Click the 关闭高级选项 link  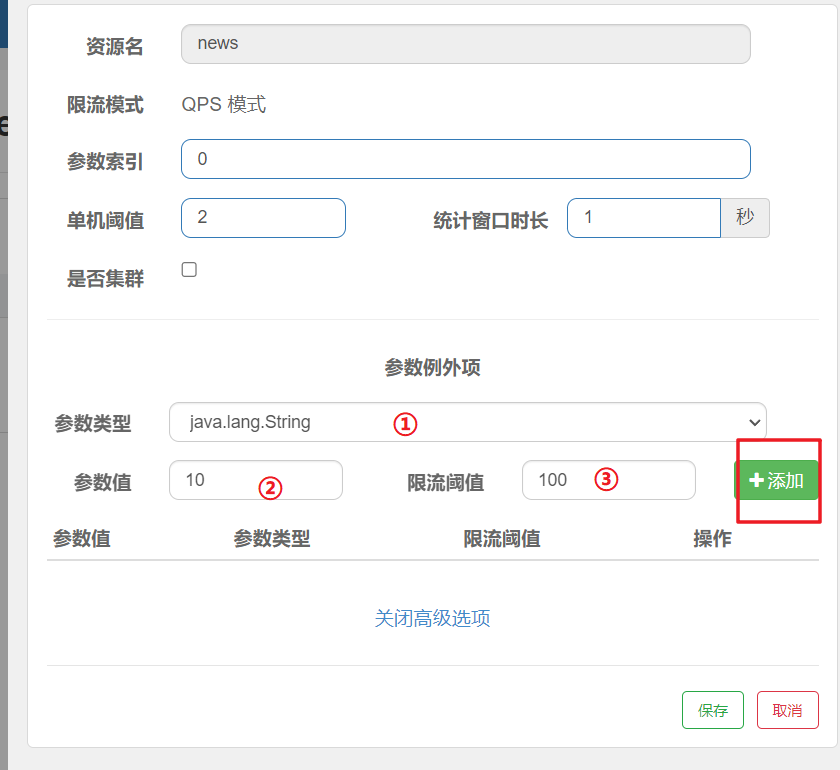[432, 619]
